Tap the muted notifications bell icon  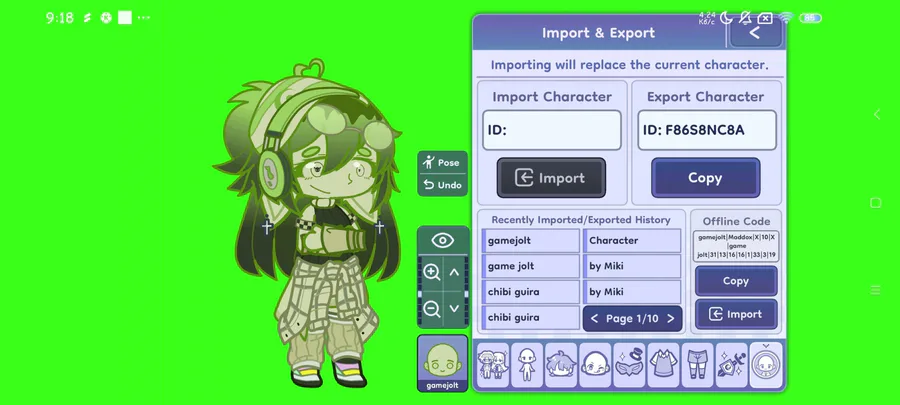click(746, 18)
